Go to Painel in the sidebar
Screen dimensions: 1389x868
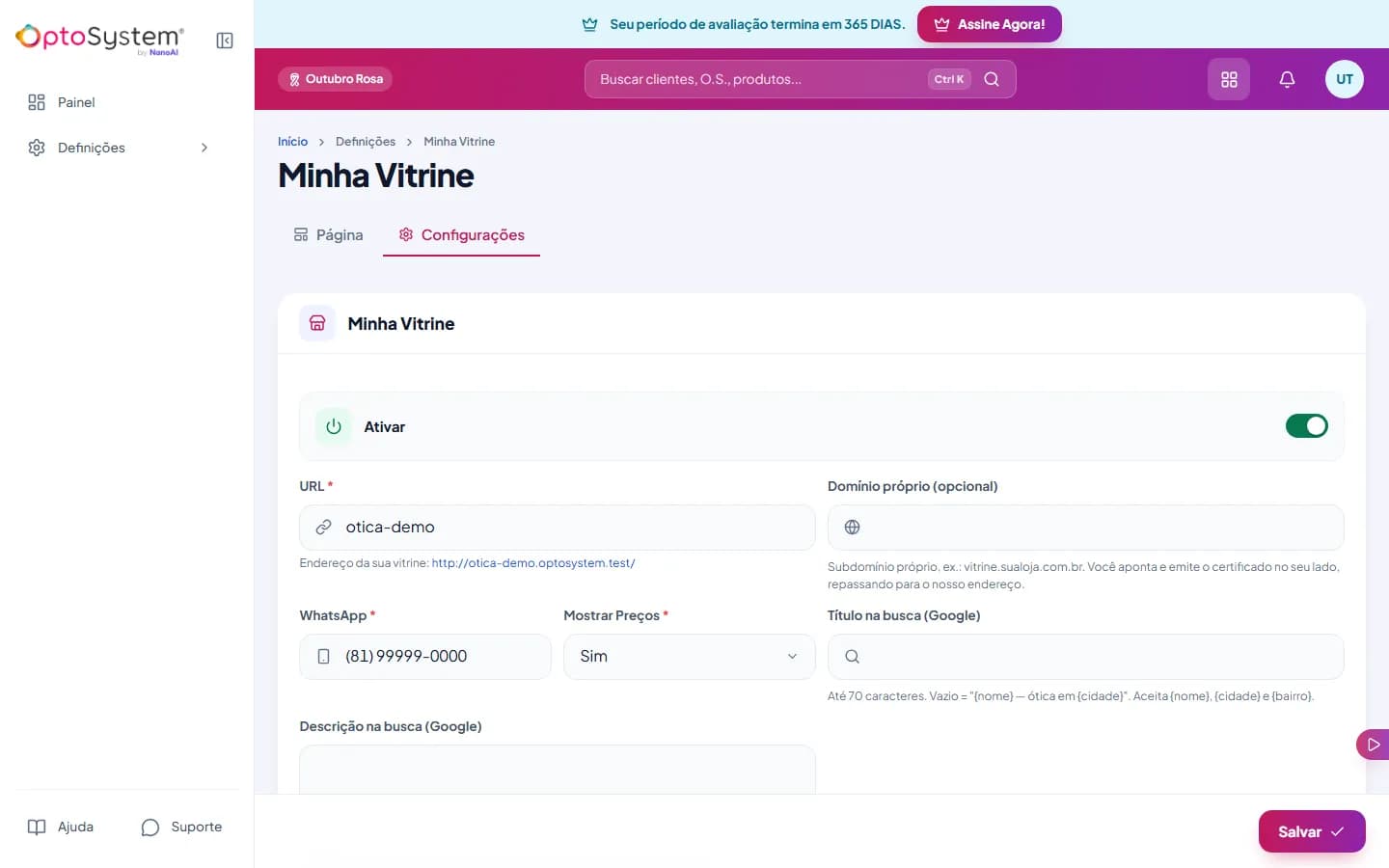pyautogui.click(x=119, y=102)
